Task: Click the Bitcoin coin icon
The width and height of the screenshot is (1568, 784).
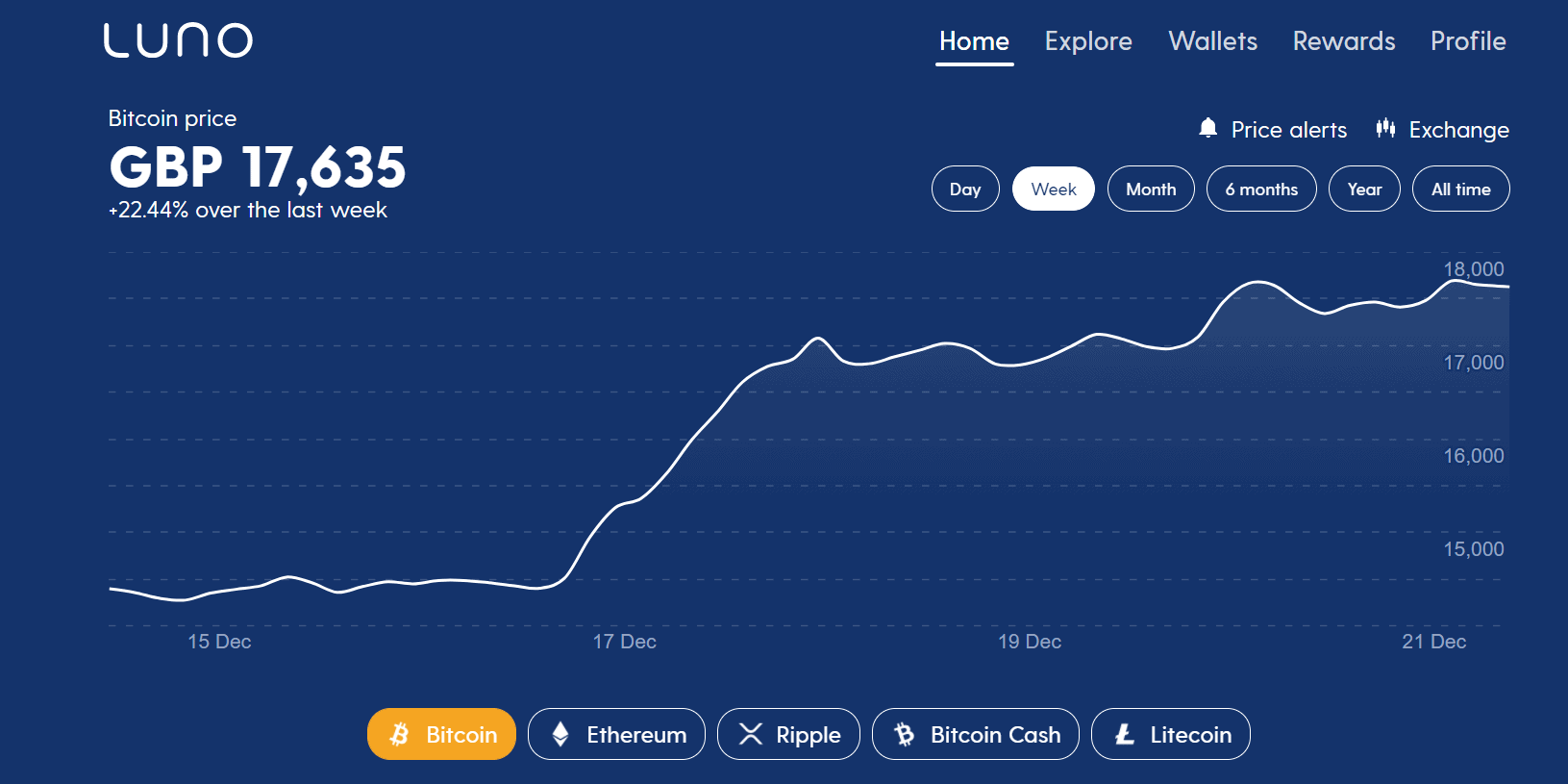Action: (x=400, y=734)
